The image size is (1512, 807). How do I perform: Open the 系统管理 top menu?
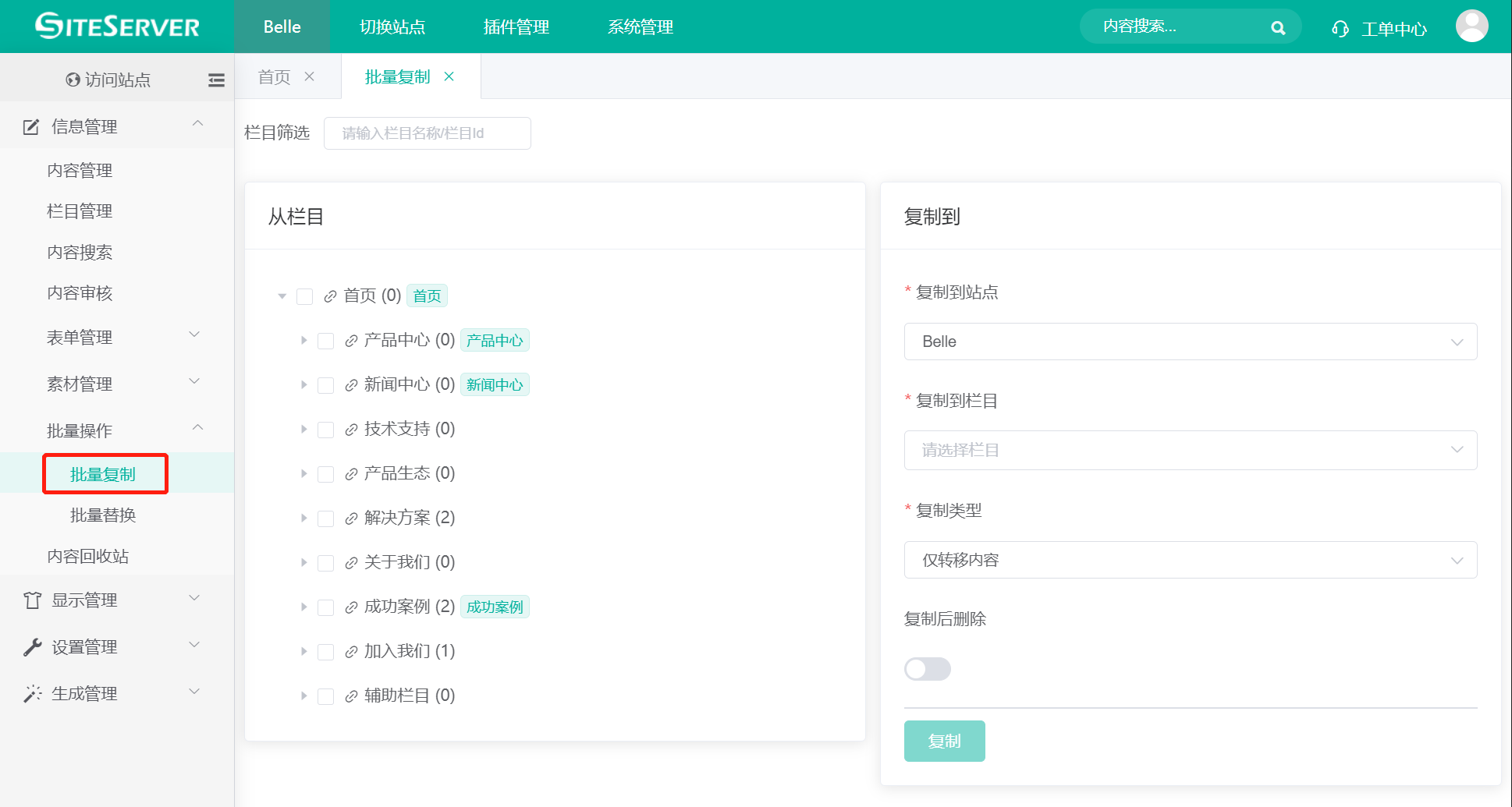click(x=640, y=27)
